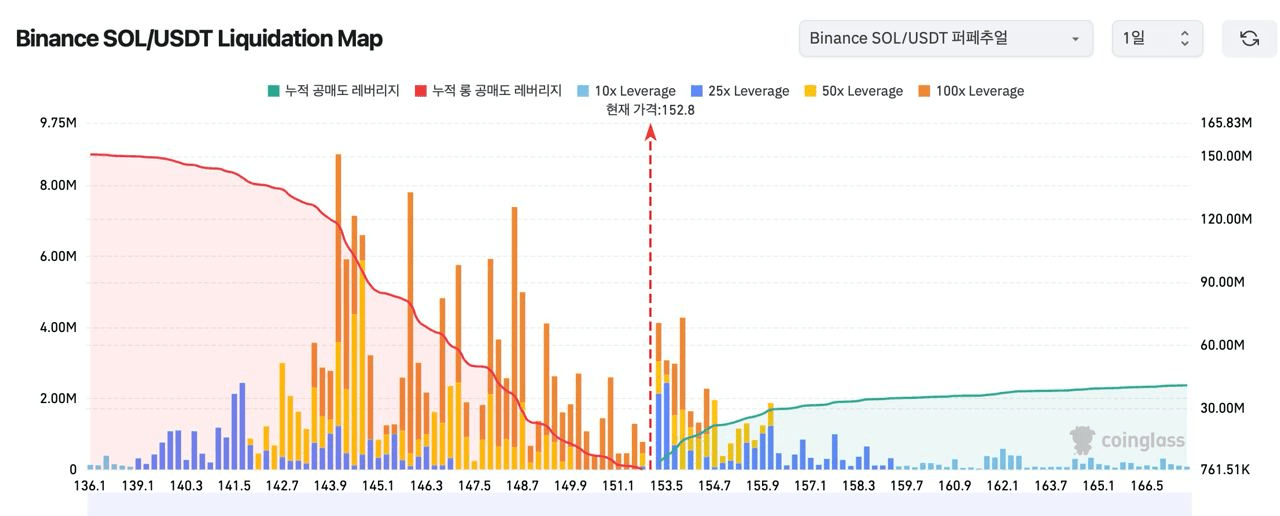Click the orange 100x legend color square

click(x=923, y=91)
